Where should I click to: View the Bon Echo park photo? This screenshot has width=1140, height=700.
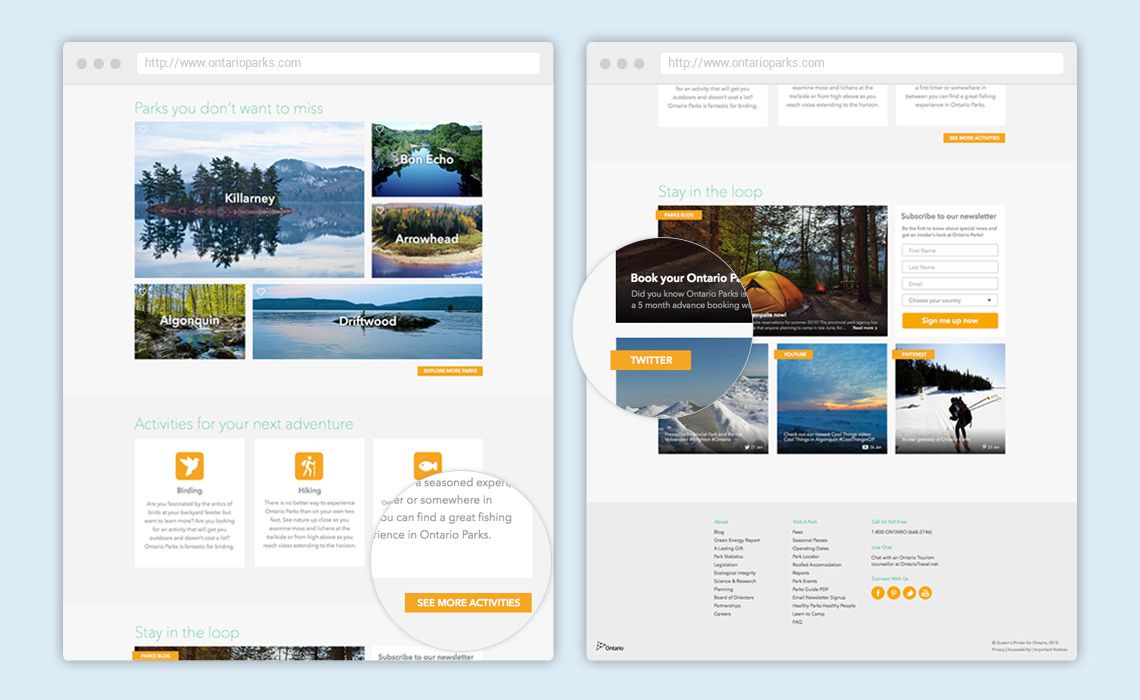[427, 159]
